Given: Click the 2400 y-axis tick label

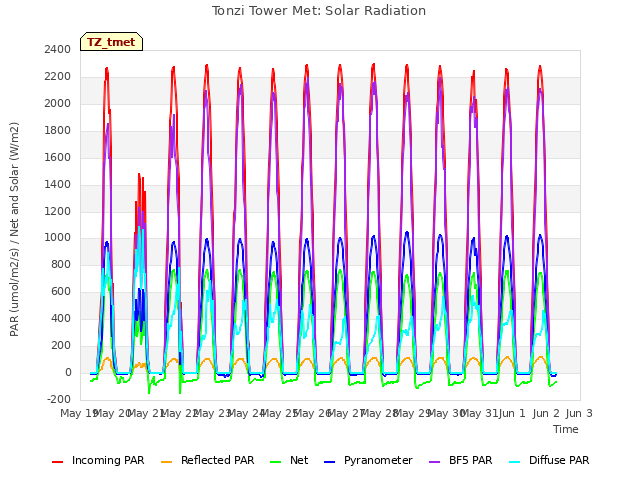Looking at the screenshot, I should pyautogui.click(x=58, y=49).
